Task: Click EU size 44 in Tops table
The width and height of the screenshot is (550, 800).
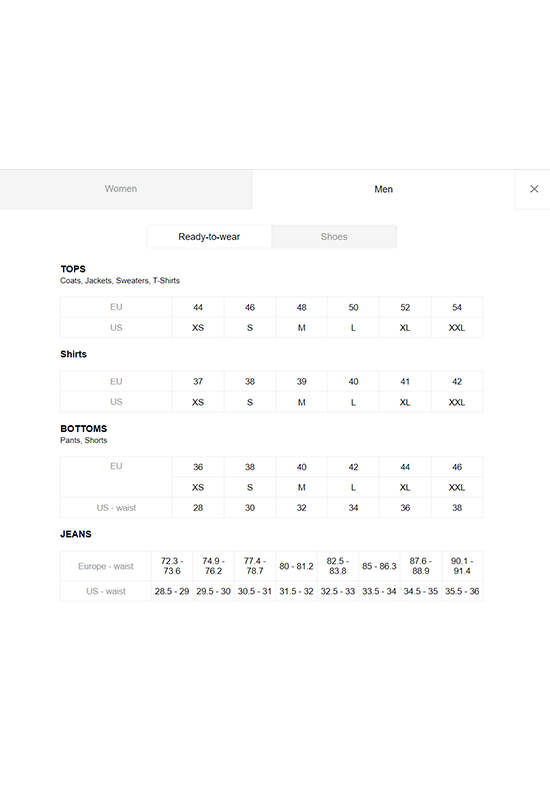Action: point(198,307)
